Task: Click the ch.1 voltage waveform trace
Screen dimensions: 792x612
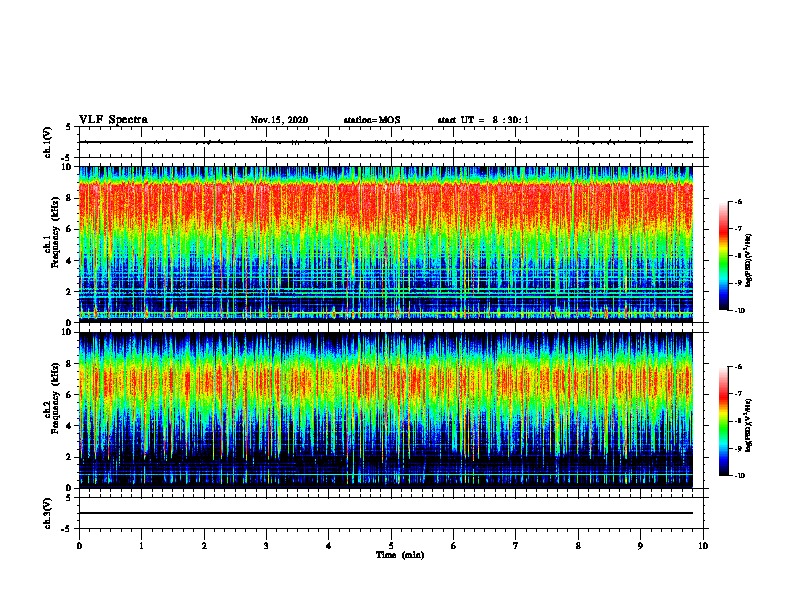Action: coord(386,142)
